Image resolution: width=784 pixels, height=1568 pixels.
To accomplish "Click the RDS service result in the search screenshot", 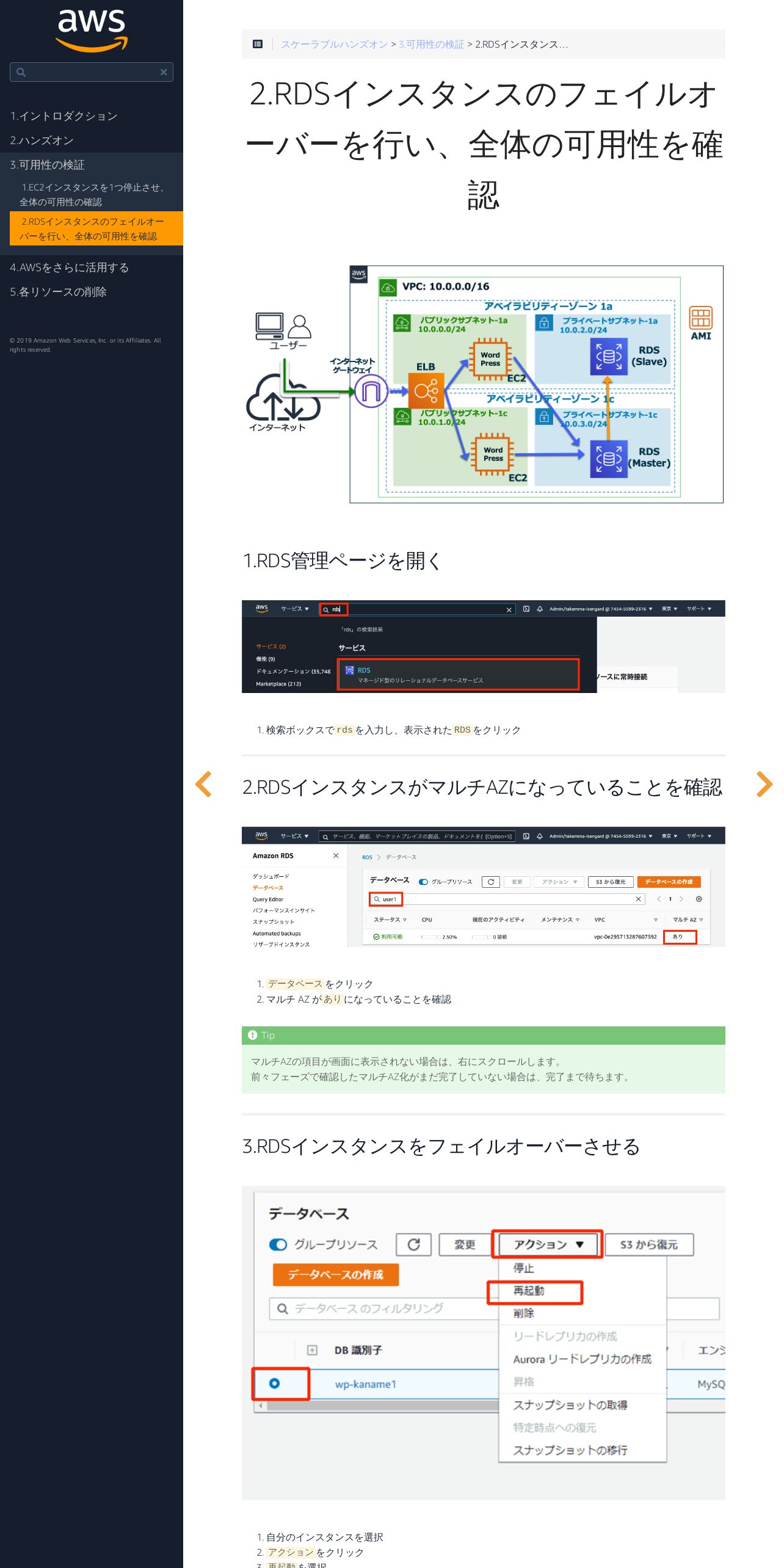I will click(458, 674).
